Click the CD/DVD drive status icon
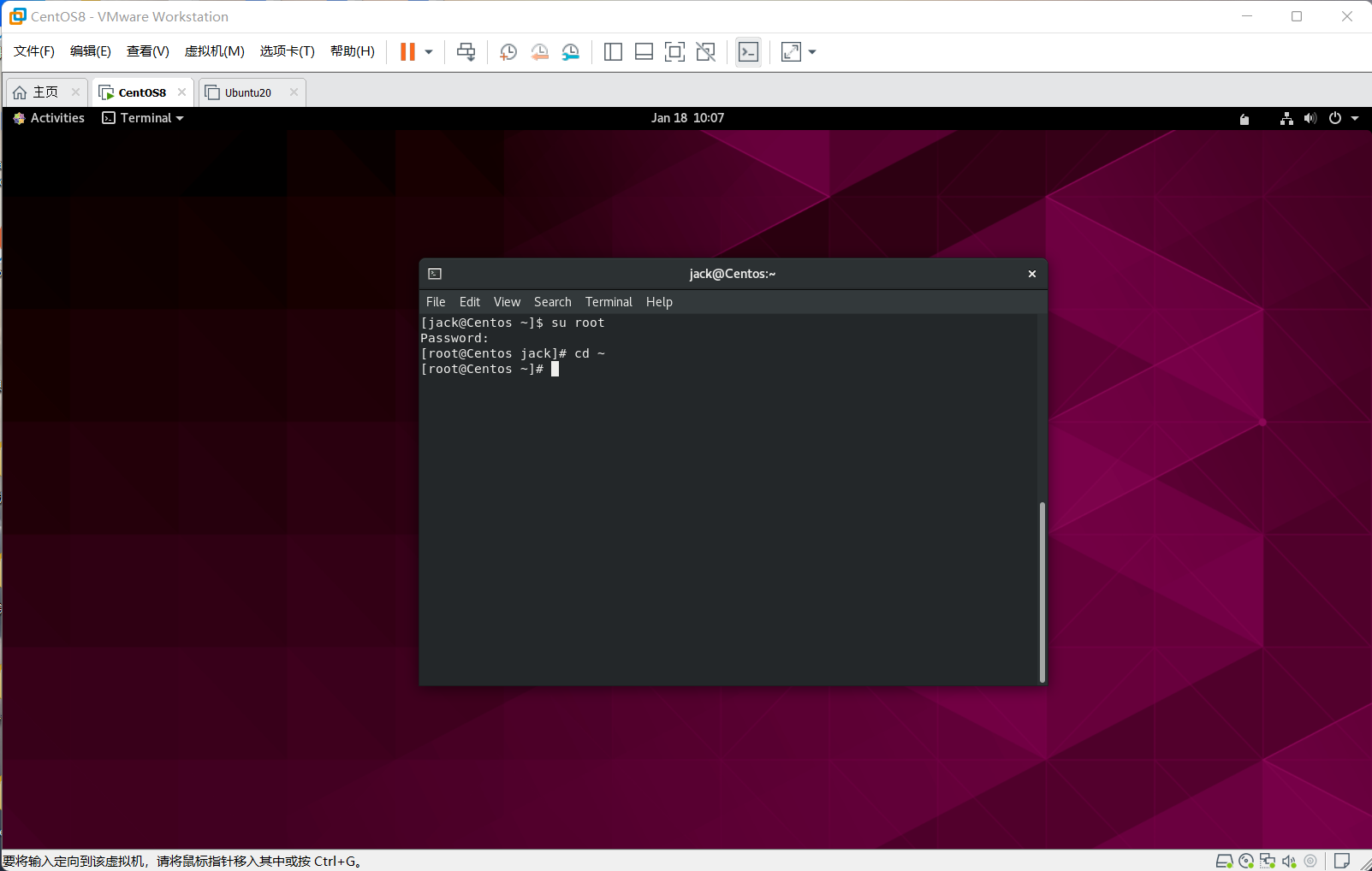Image resolution: width=1372 pixels, height=871 pixels. point(1246,861)
